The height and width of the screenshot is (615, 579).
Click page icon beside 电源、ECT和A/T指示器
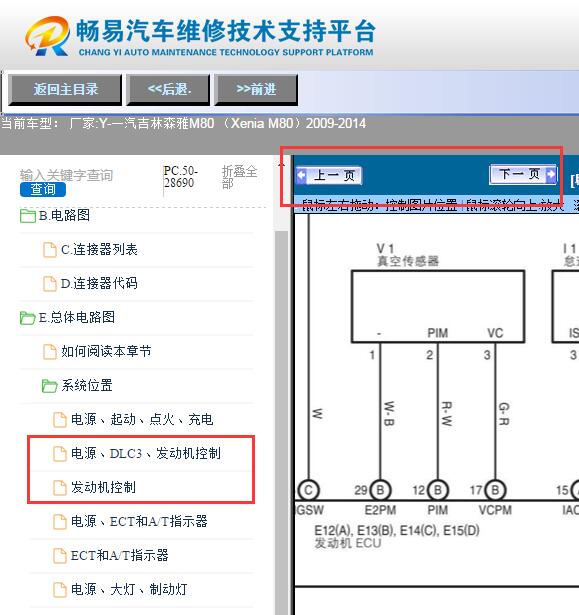tap(60, 522)
